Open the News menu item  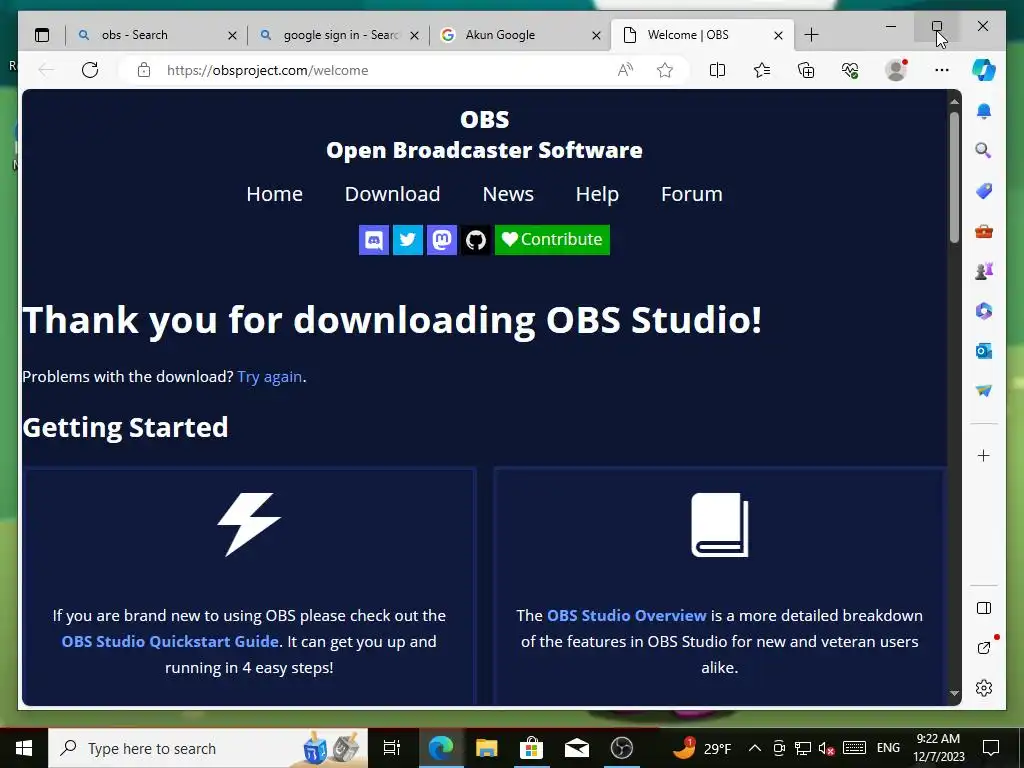point(508,194)
